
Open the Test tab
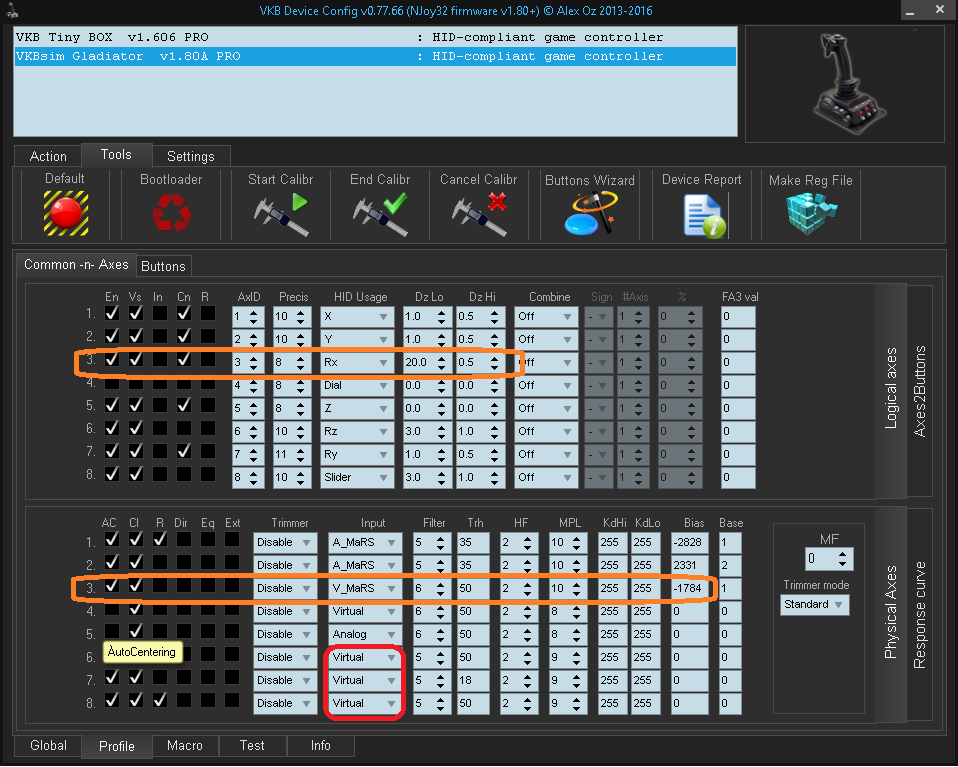(x=252, y=746)
